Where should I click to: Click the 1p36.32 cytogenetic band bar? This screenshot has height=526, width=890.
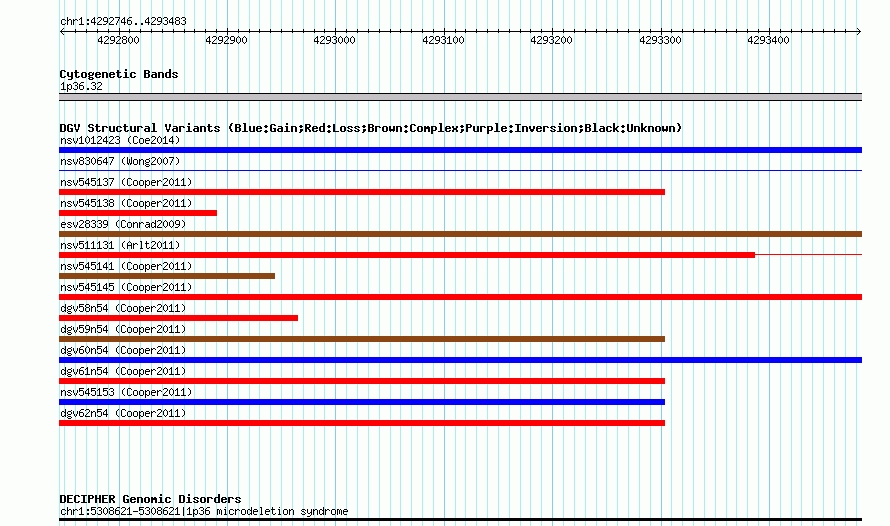[460, 97]
